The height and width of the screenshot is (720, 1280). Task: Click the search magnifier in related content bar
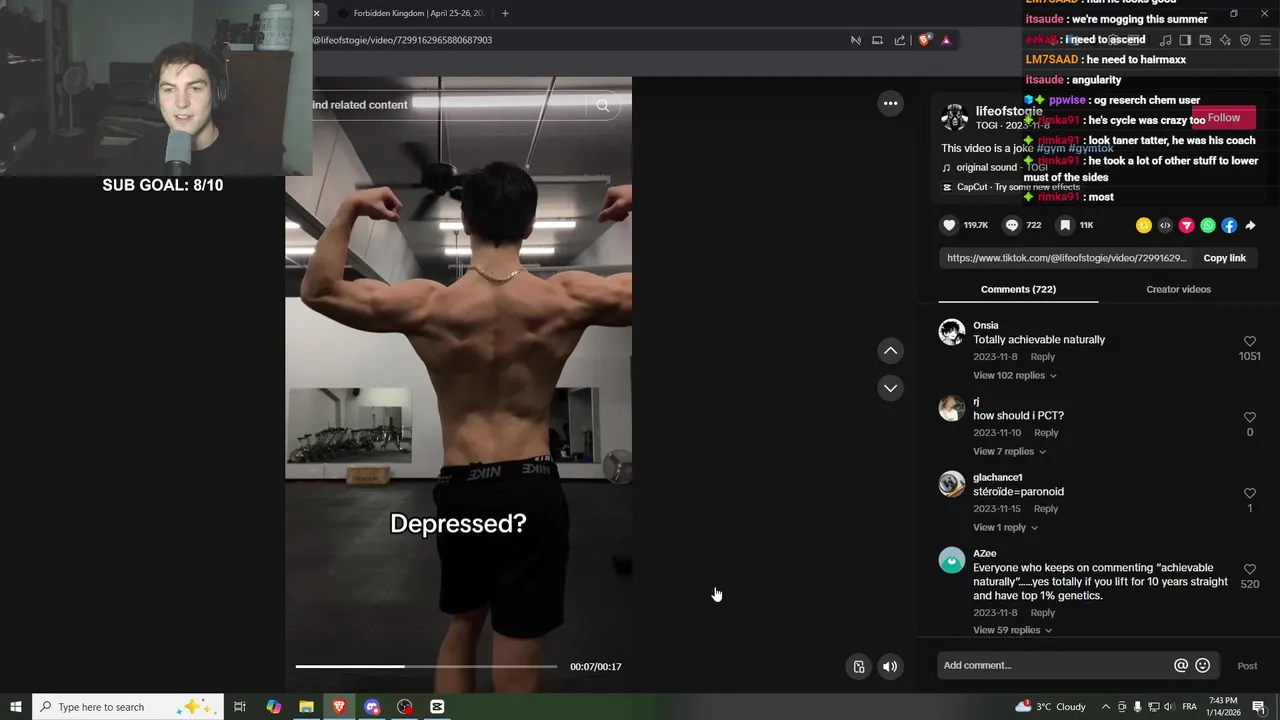[x=602, y=105]
